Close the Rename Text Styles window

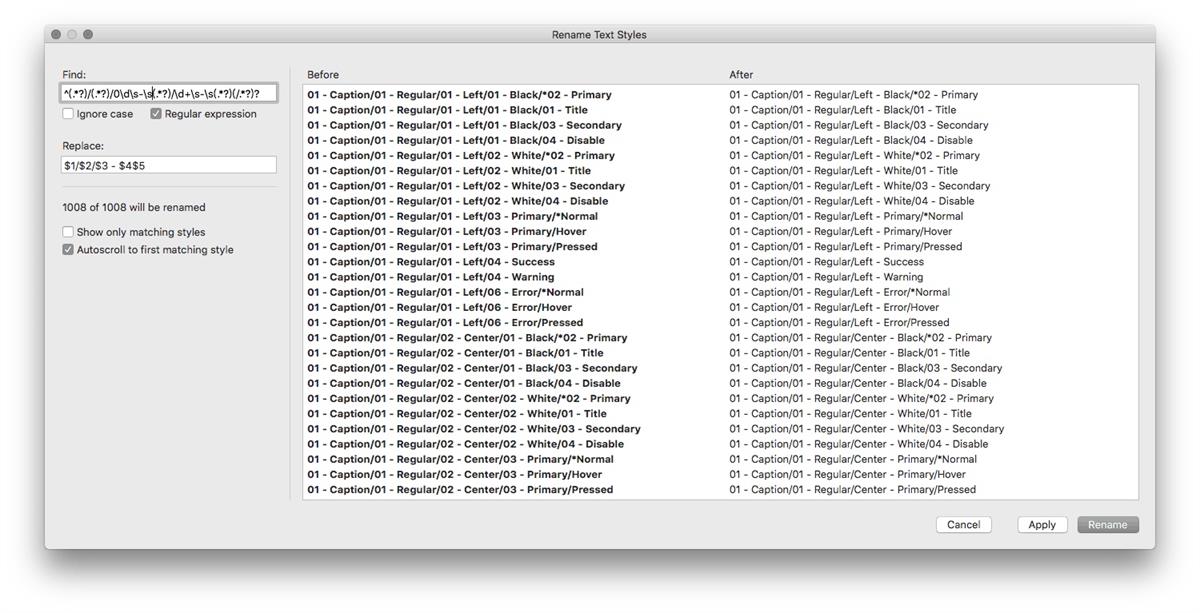56,35
